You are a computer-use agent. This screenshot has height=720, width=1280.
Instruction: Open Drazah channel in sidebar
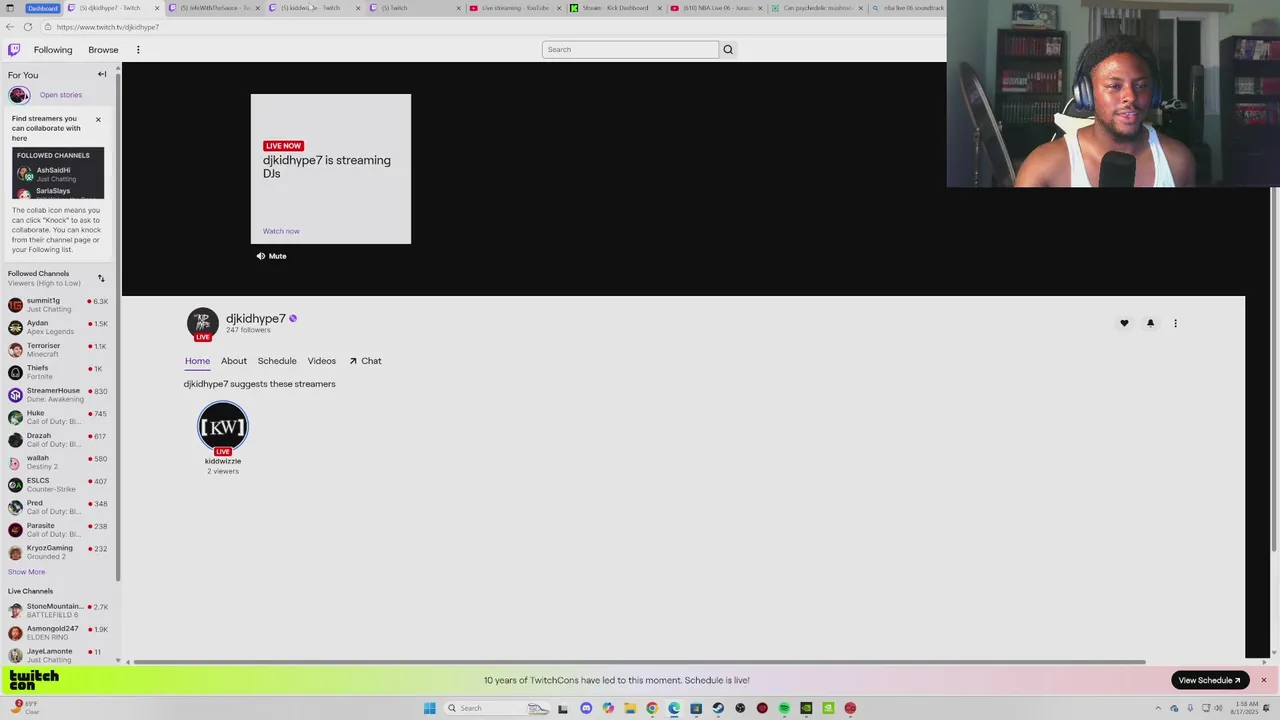[58, 439]
